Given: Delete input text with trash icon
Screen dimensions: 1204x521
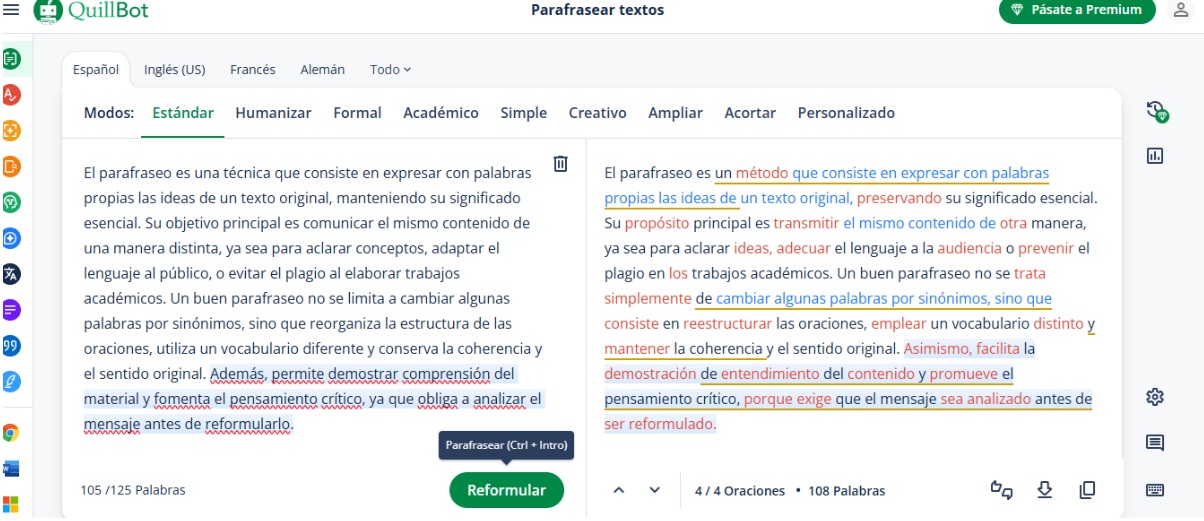Looking at the screenshot, I should point(561,164).
